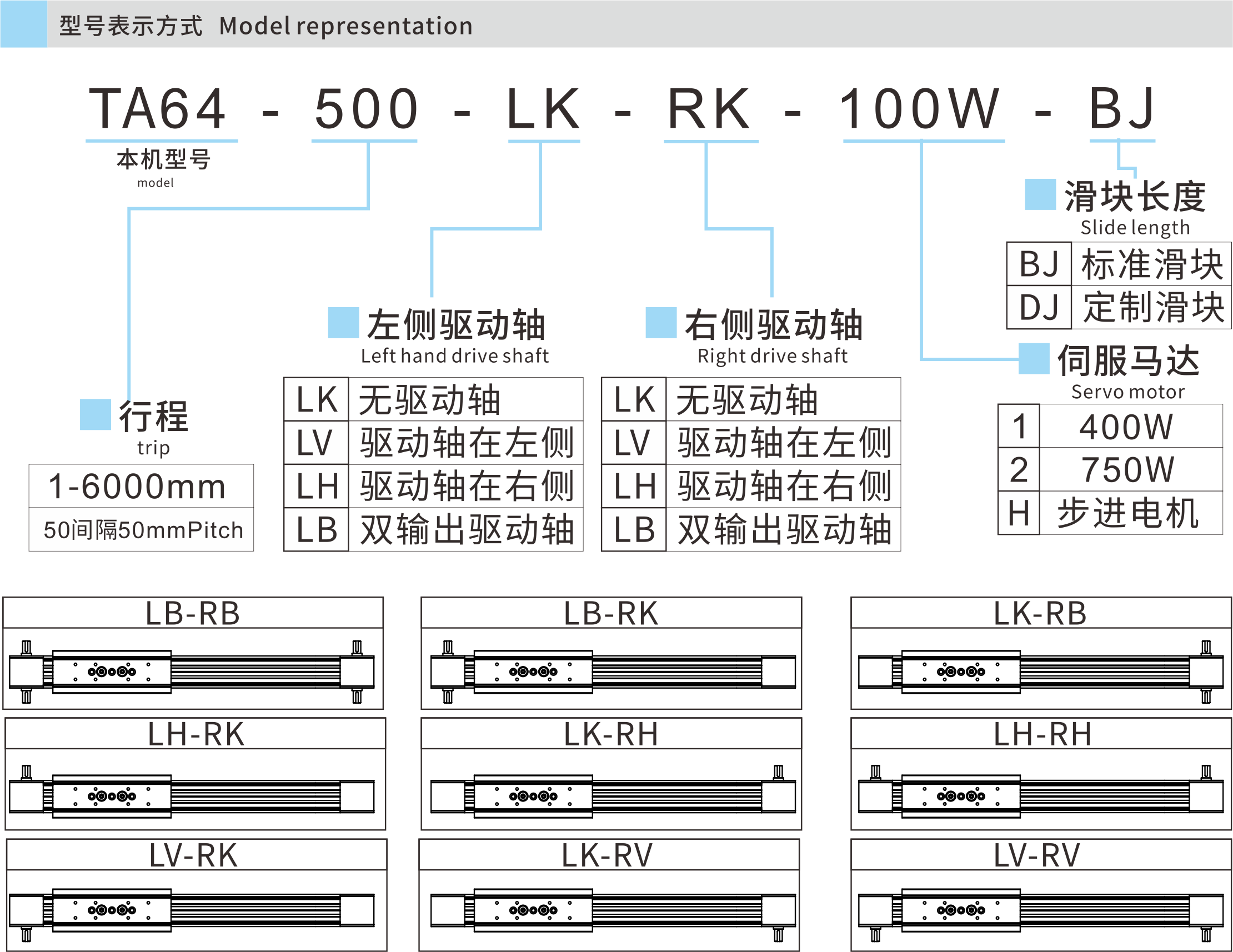Select the H 步进电机 row
1233x952 pixels.
[x=1109, y=513]
